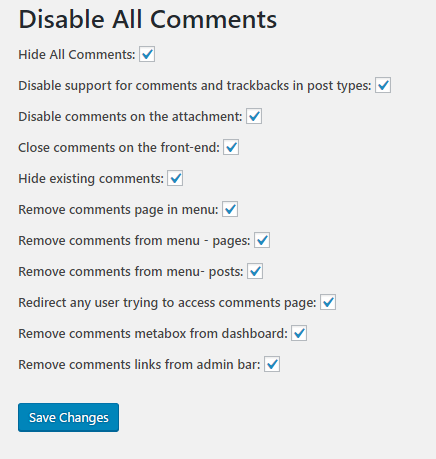Toggle checkbox for comments and trackbacks in post types
The image size is (436, 459).
[x=383, y=85]
